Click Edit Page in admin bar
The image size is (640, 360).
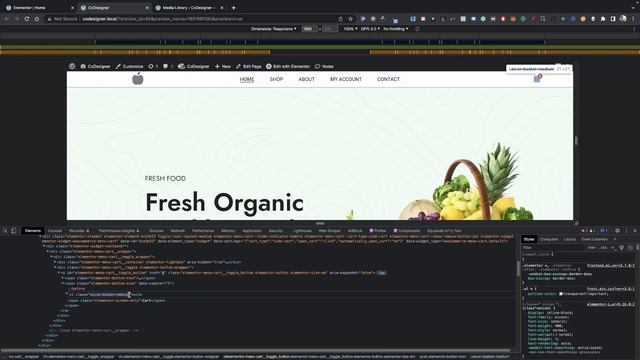point(249,66)
